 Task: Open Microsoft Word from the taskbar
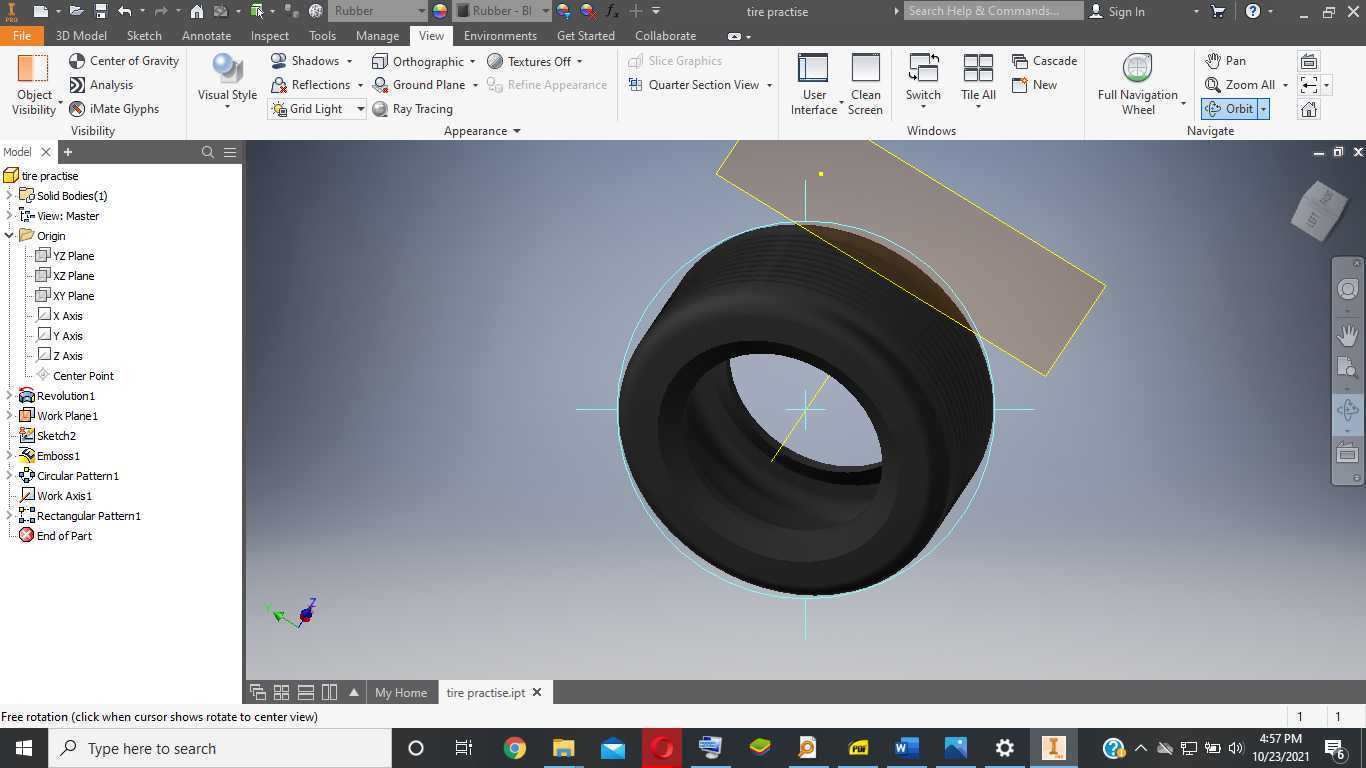pos(906,748)
